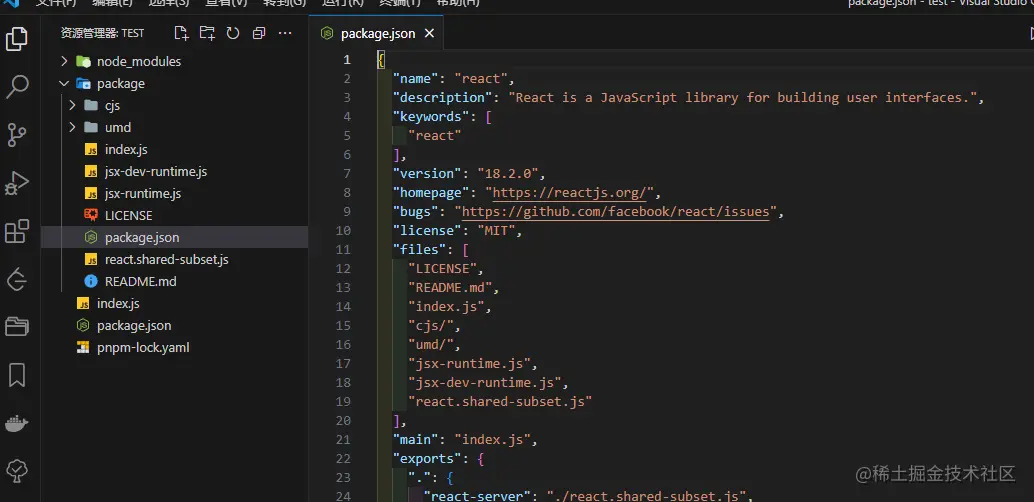Expand the umd folder chevron
The height and width of the screenshot is (502, 1034).
[73, 127]
